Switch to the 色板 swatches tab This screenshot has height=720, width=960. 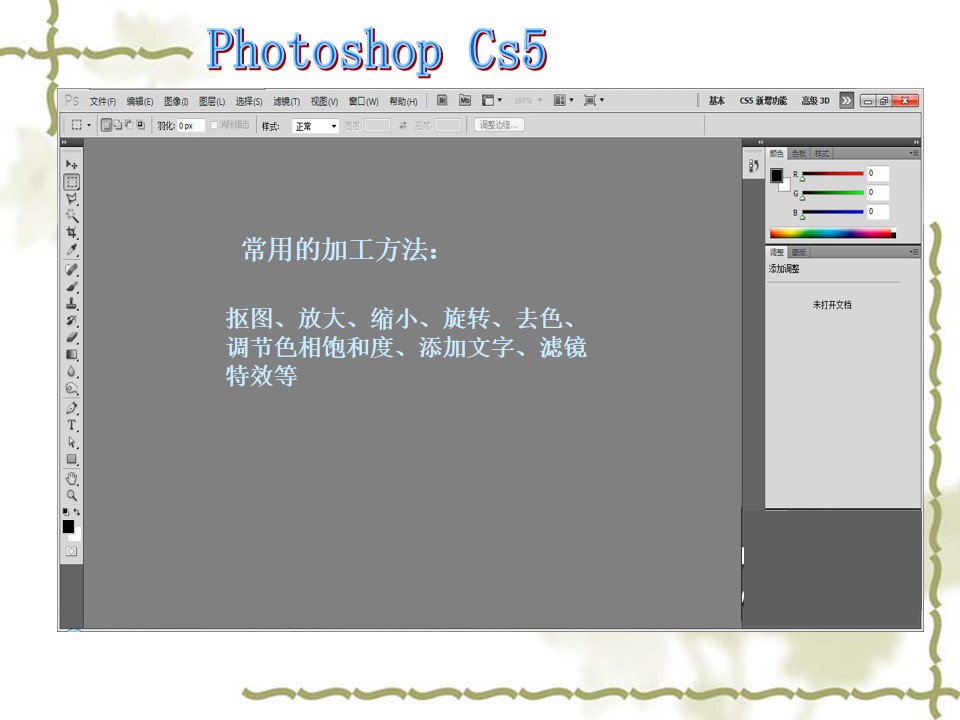(798, 153)
